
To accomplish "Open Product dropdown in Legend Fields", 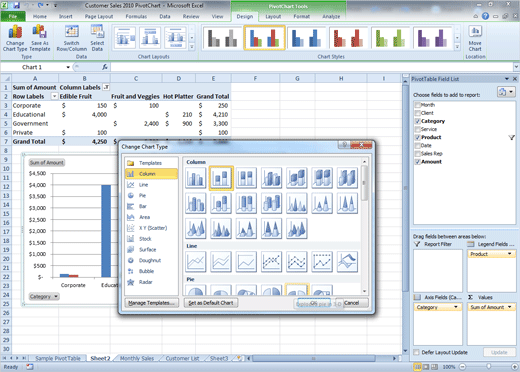I will [x=509, y=254].
